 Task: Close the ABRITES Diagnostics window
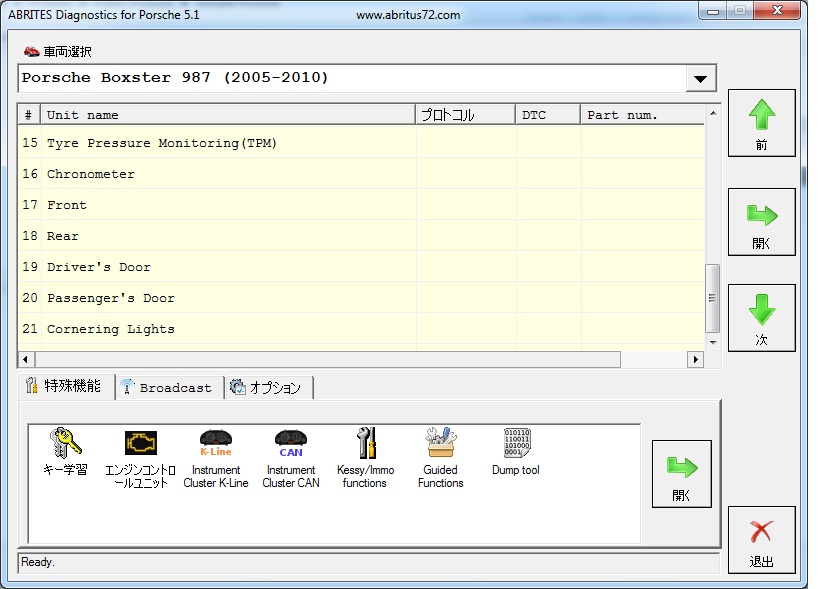click(x=777, y=10)
